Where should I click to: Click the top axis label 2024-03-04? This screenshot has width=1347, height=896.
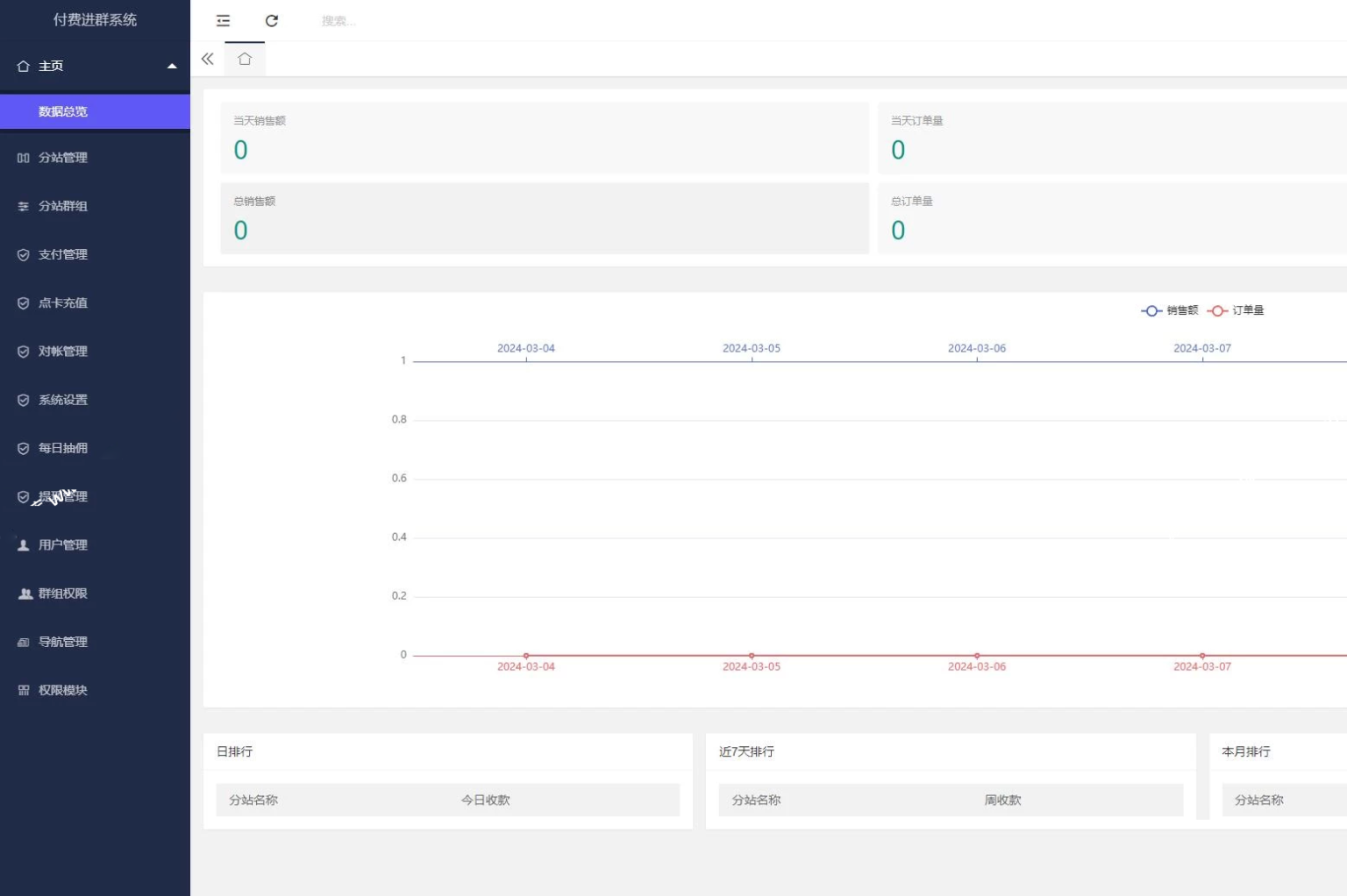click(x=526, y=348)
